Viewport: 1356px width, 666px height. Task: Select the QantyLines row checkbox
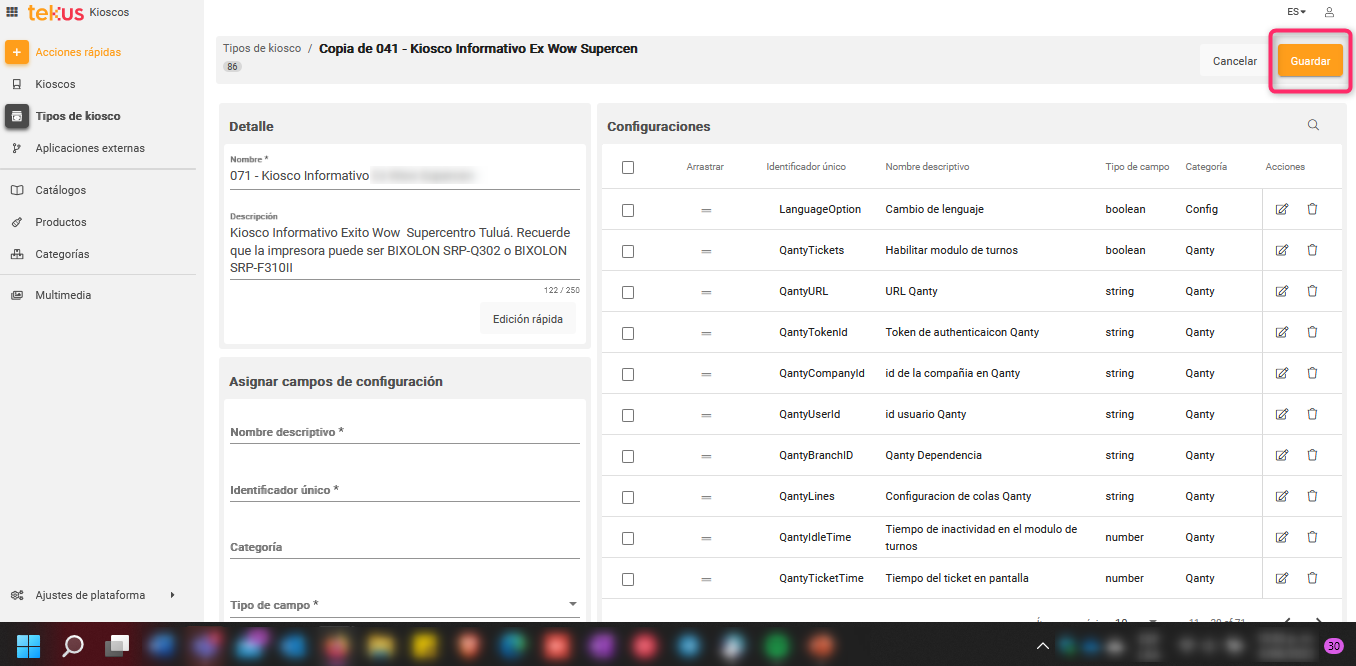[x=628, y=497]
